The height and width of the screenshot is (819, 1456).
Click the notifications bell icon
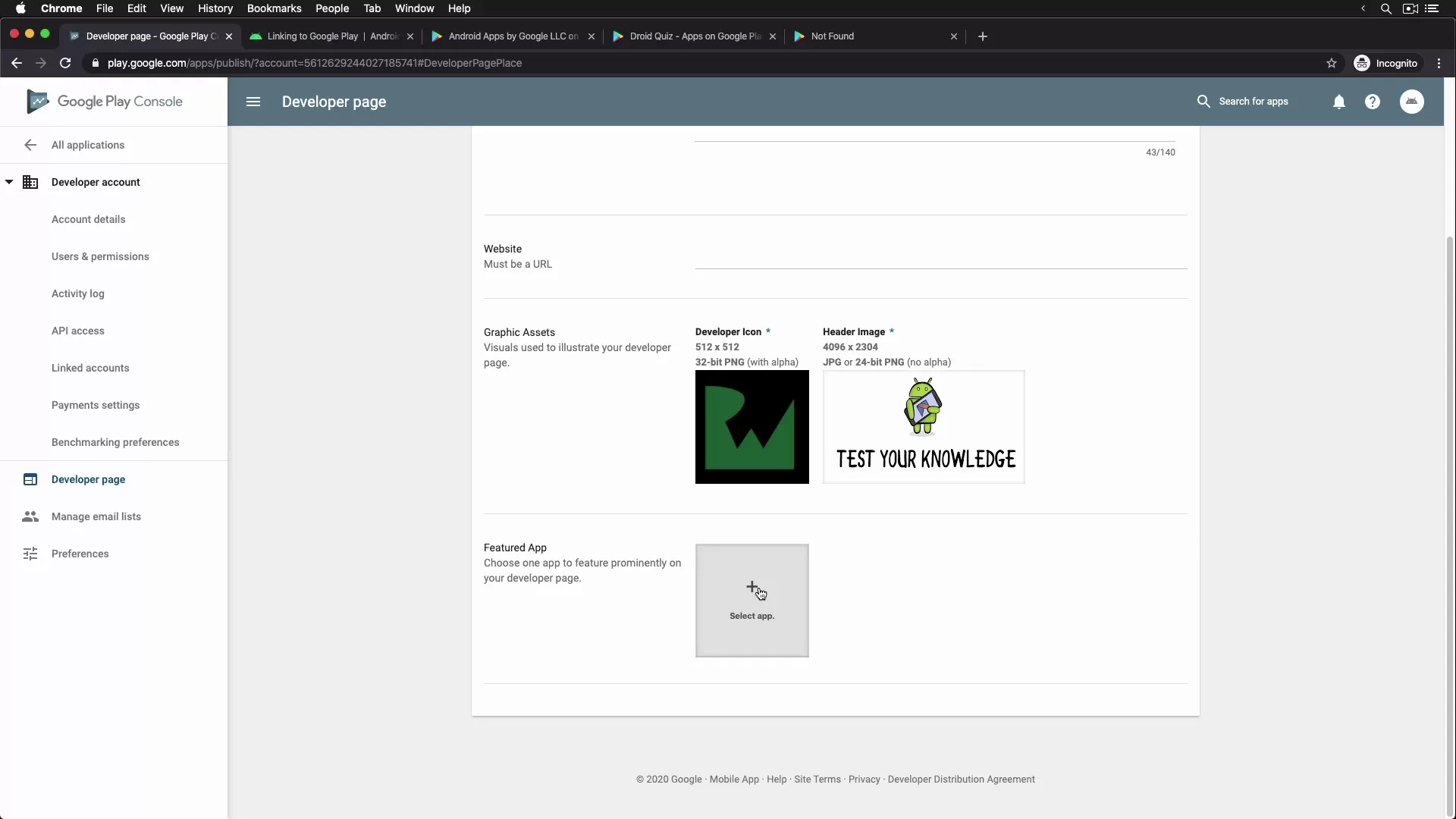[1339, 102]
